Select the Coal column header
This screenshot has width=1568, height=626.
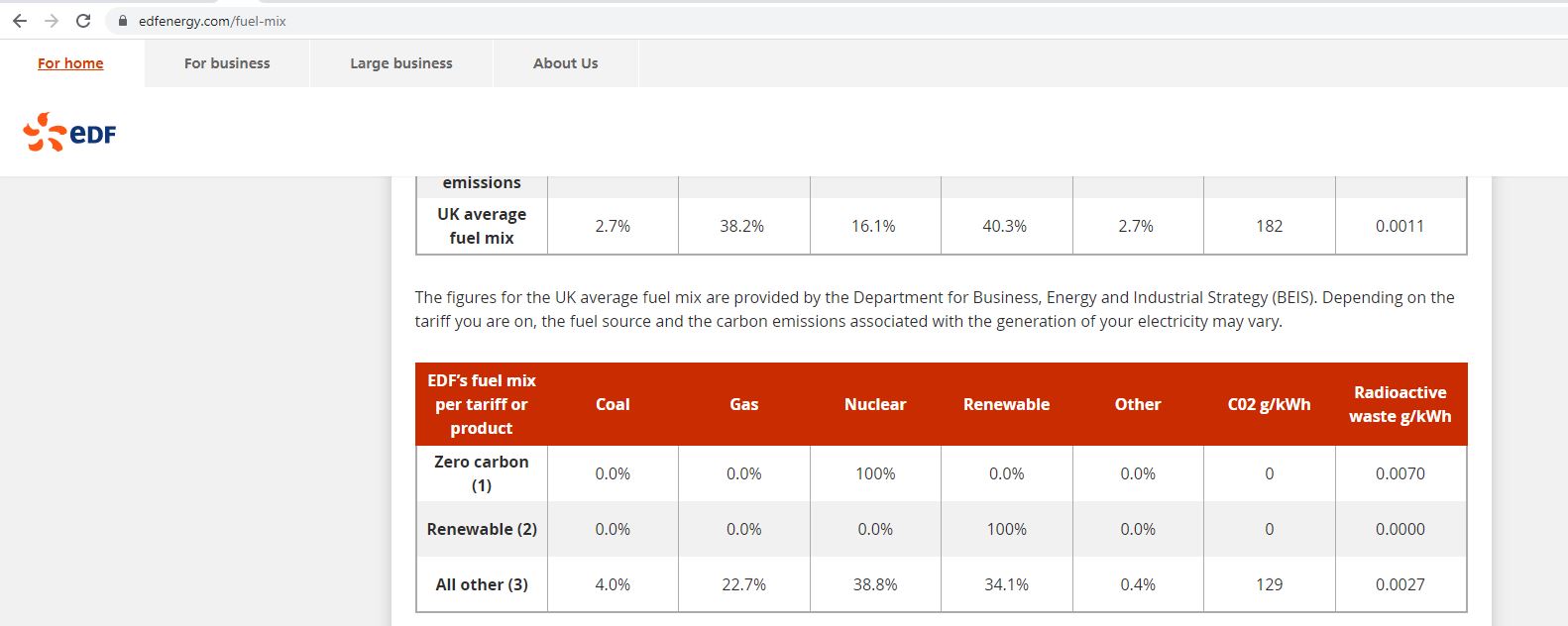coord(613,404)
